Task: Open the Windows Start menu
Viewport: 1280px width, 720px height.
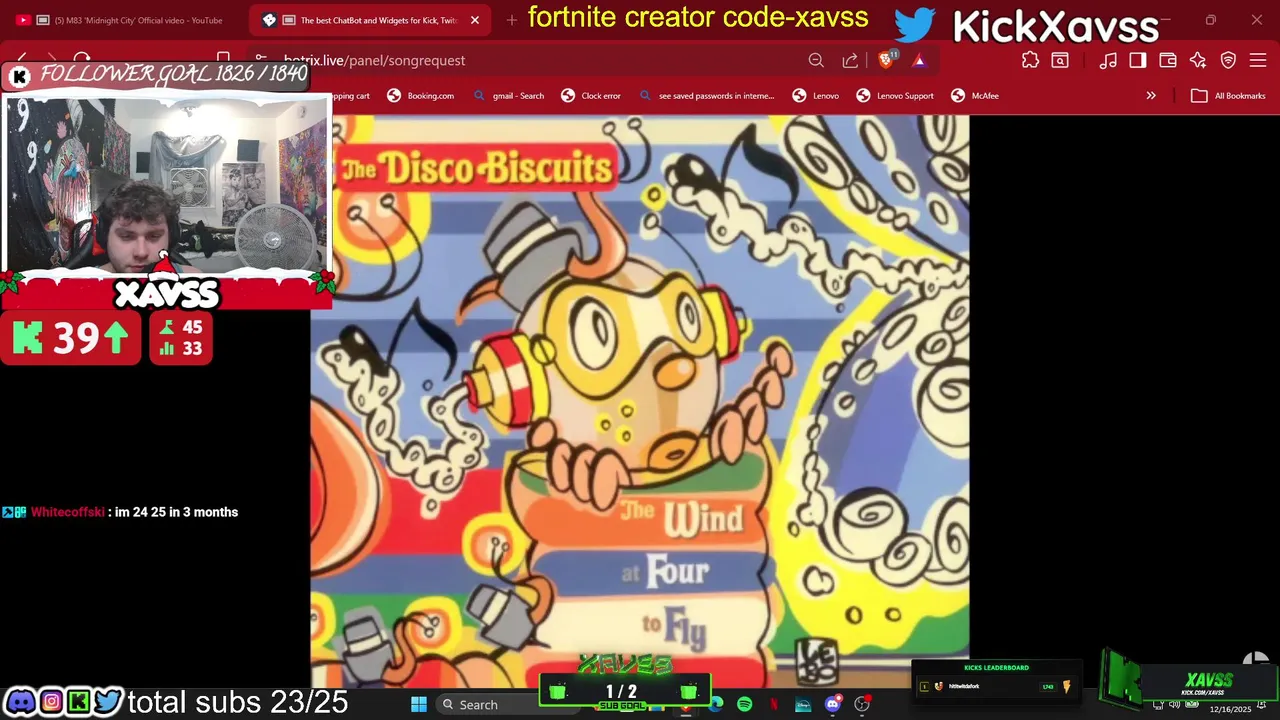Action: pyautogui.click(x=419, y=704)
